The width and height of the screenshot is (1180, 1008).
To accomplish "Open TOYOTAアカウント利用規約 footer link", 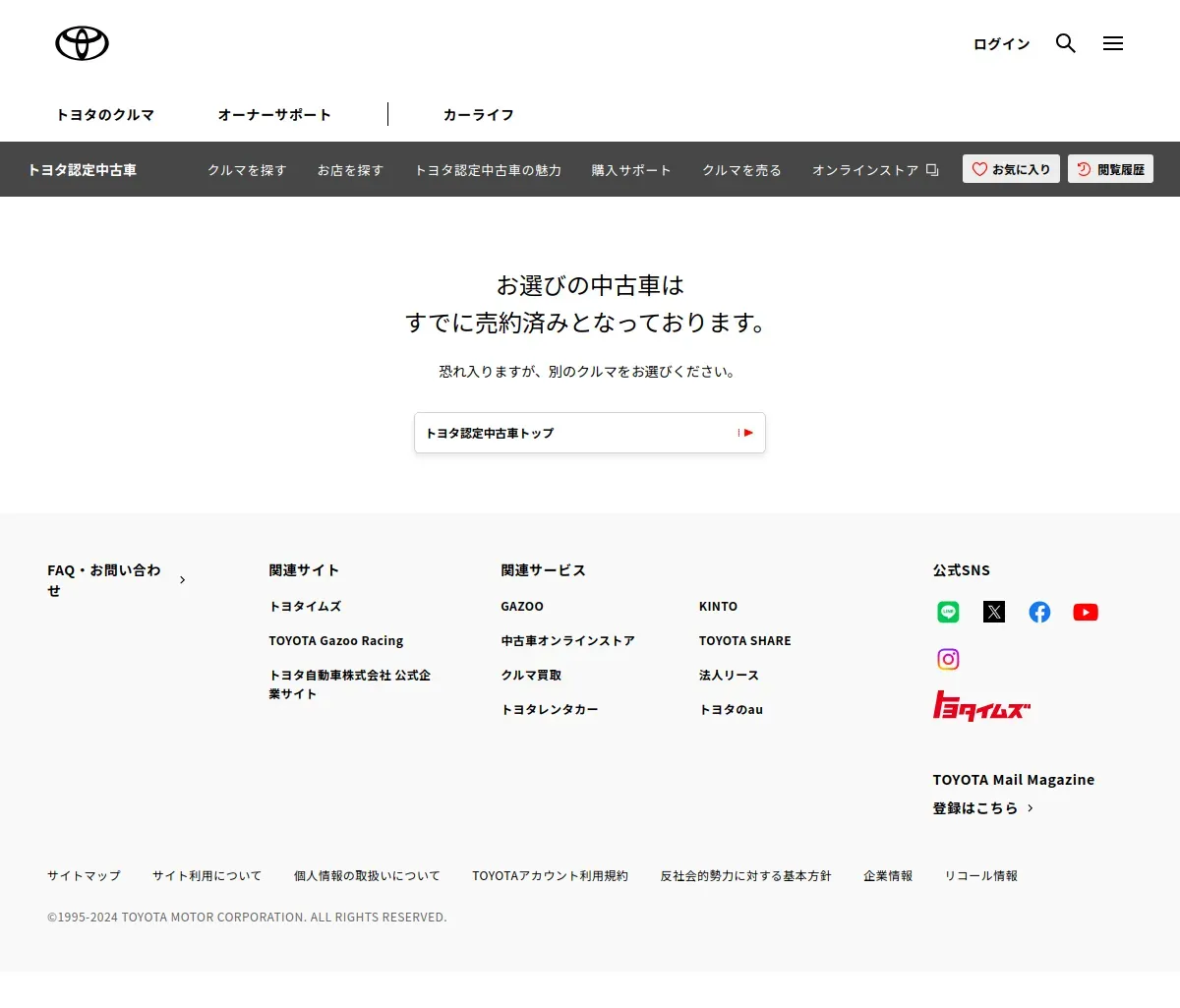I will point(550,876).
